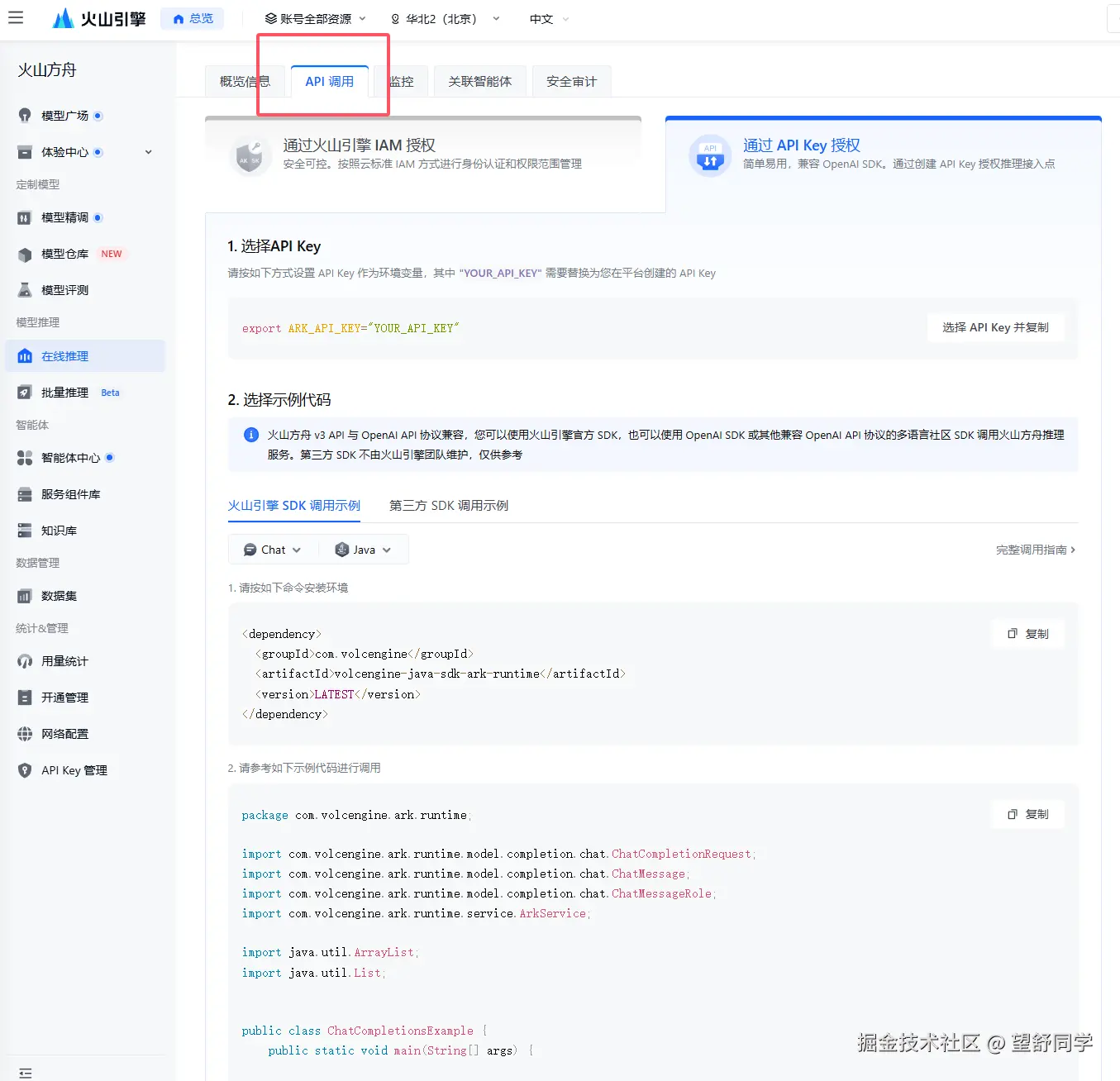Click the 知识库 sidebar icon
Viewport: 1120px width, 1081px height.
(25, 531)
